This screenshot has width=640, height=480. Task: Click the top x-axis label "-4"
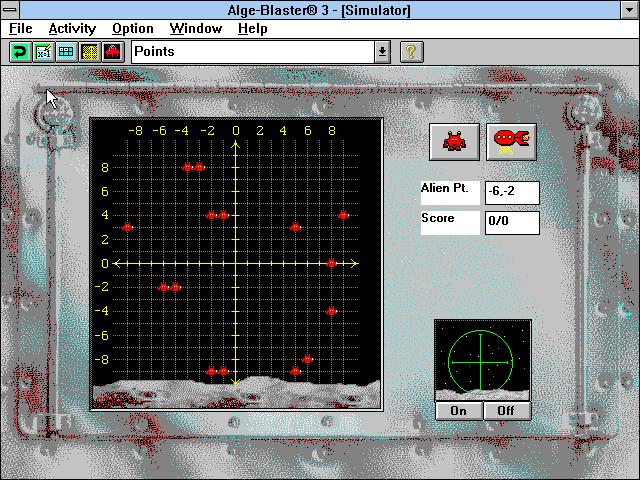click(182, 131)
